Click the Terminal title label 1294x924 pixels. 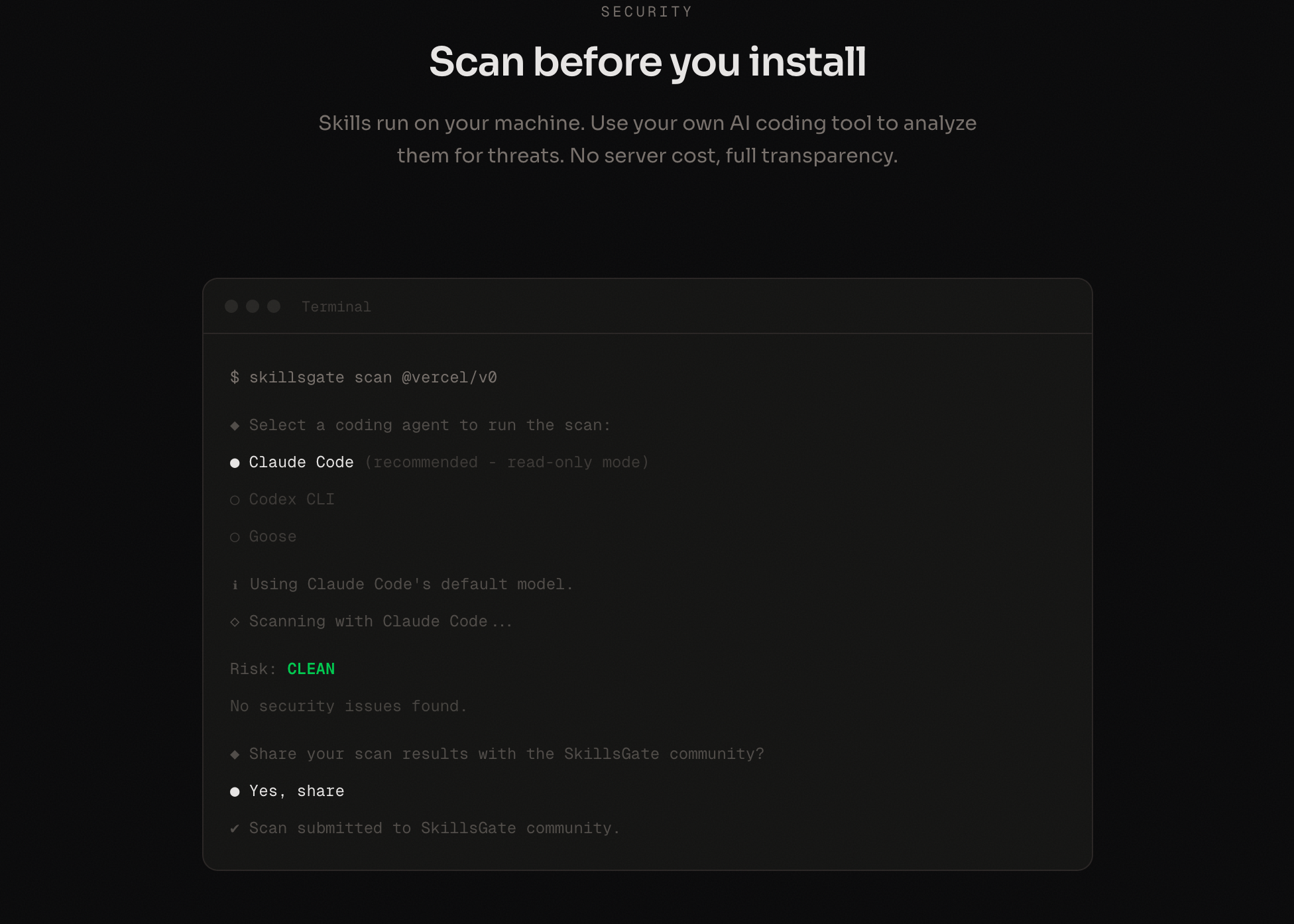coord(336,307)
